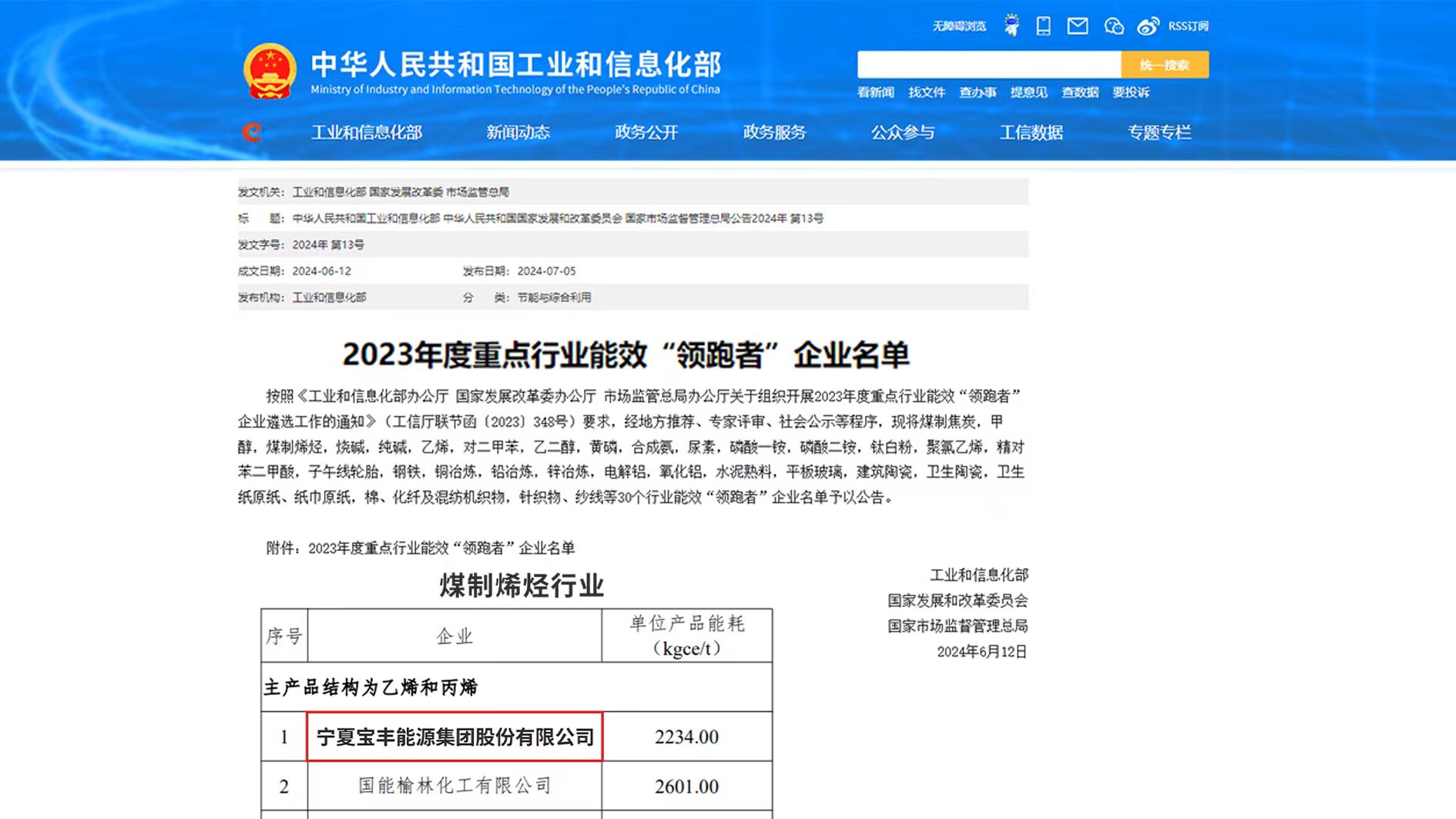Open the mobile phone version icon
The image size is (1456, 819).
1043,26
